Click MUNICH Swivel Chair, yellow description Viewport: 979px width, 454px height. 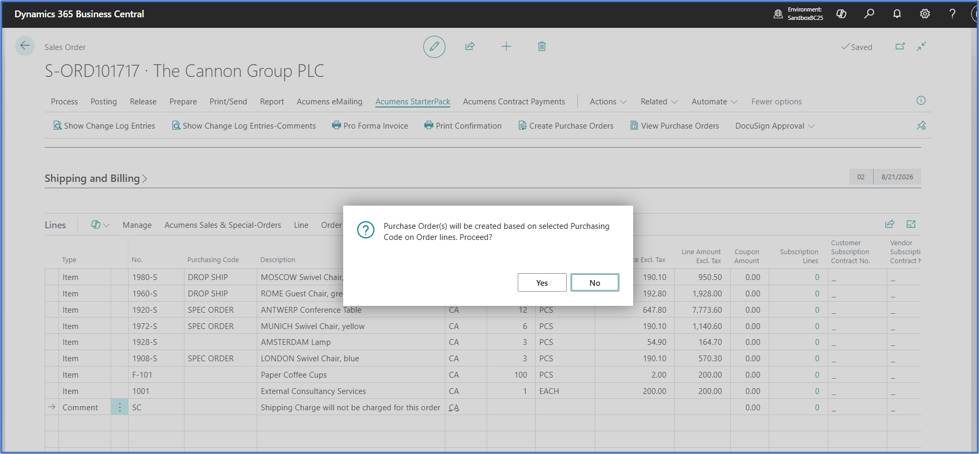[x=312, y=326]
